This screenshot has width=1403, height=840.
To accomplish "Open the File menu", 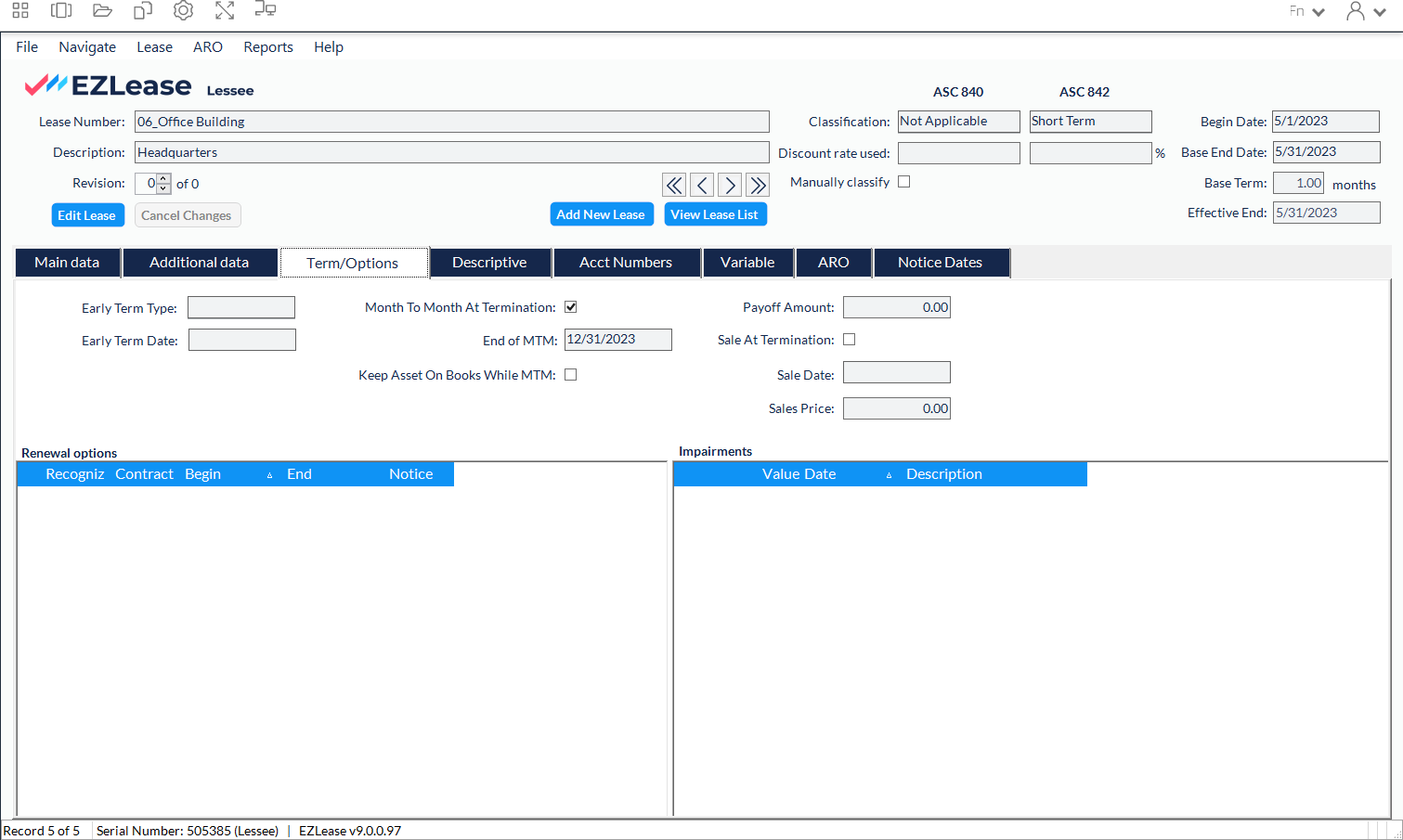I will point(27,47).
